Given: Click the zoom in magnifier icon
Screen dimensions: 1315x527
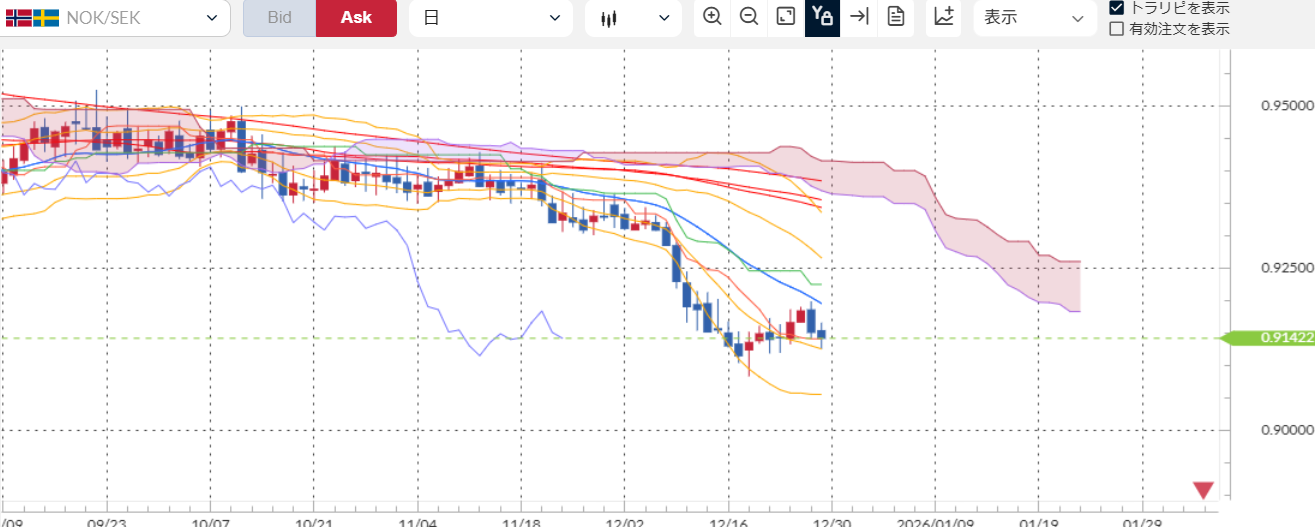Looking at the screenshot, I should tap(712, 17).
